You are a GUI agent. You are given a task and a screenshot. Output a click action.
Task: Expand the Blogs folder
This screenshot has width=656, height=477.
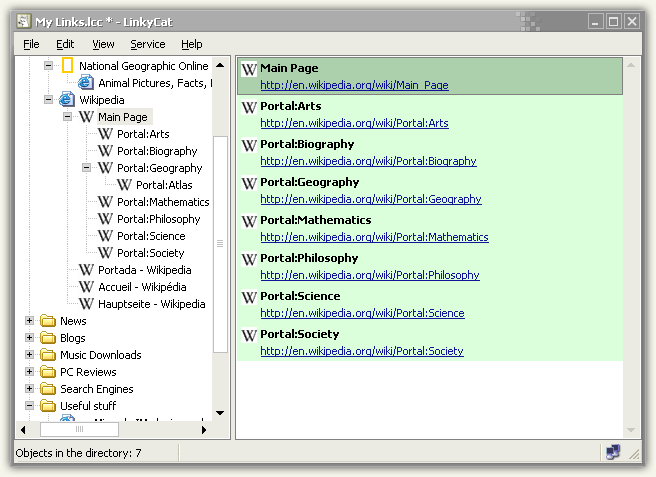tap(29, 337)
